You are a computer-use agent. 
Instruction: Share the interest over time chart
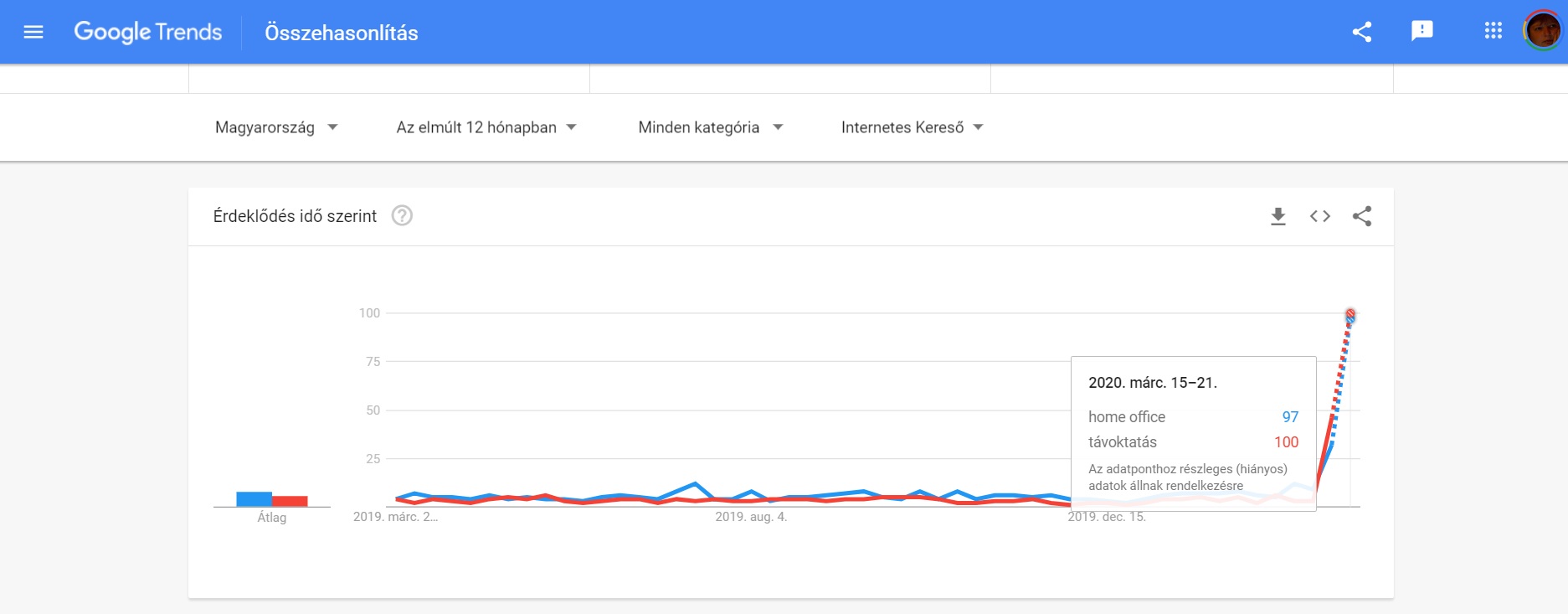point(1362,216)
